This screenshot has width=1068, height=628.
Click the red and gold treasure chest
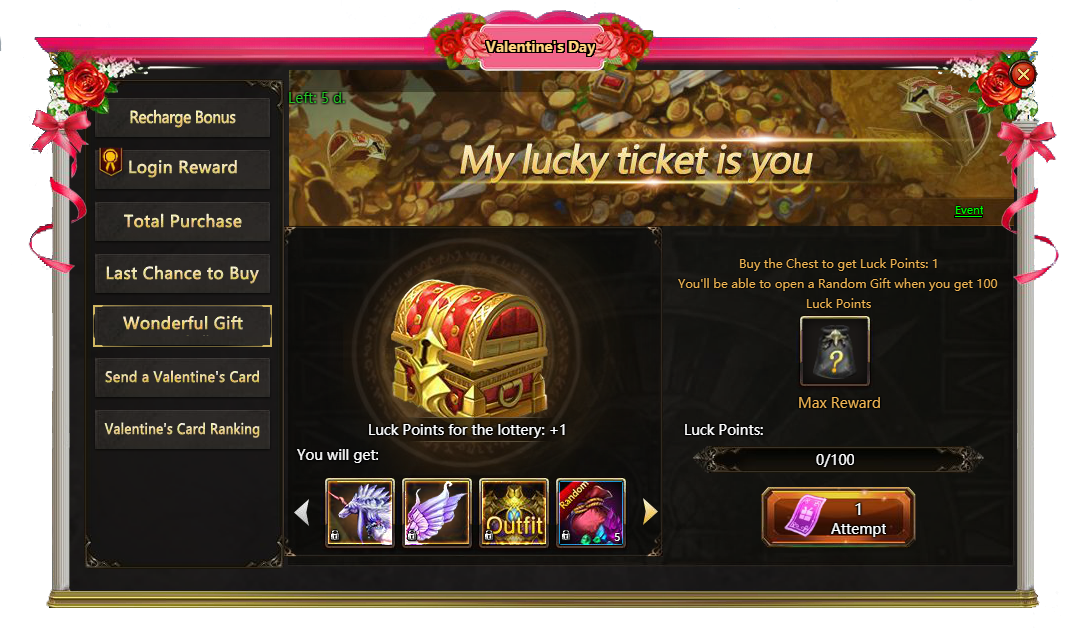click(x=469, y=347)
